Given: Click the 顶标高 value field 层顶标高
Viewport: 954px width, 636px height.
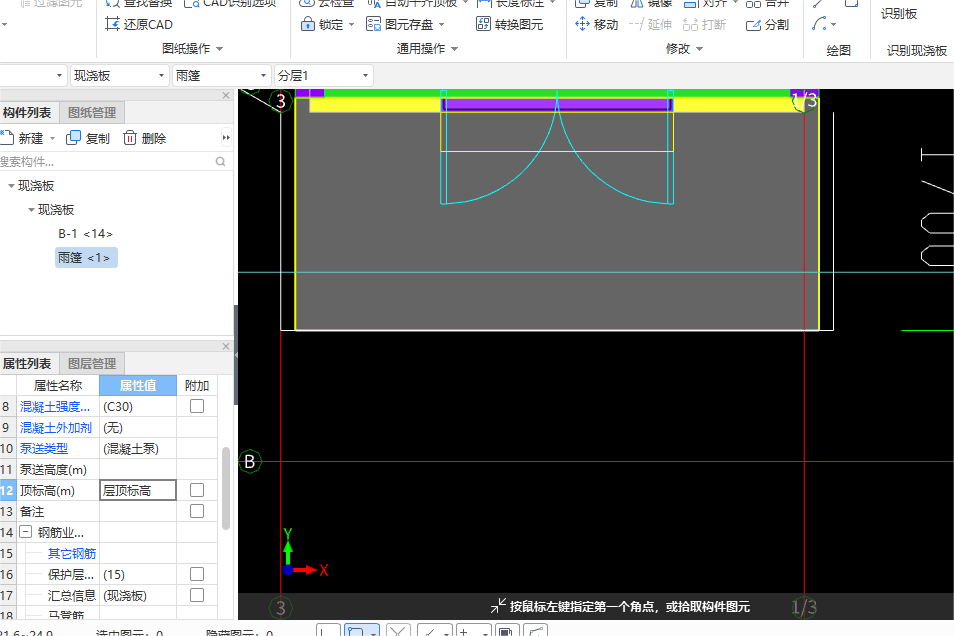Looking at the screenshot, I should [138, 490].
